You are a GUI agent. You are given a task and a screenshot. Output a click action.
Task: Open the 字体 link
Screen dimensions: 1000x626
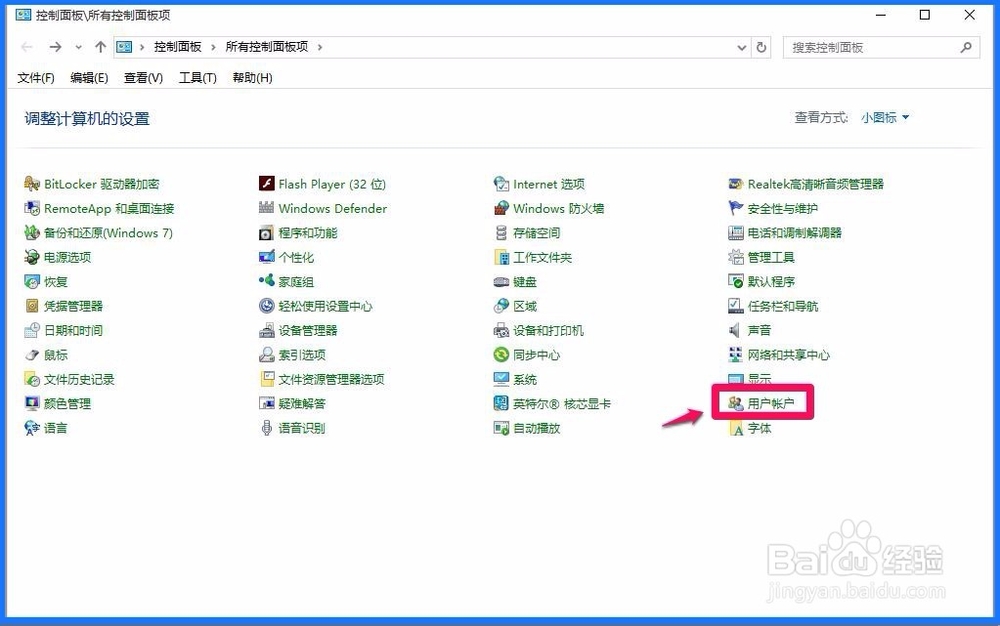click(x=760, y=428)
